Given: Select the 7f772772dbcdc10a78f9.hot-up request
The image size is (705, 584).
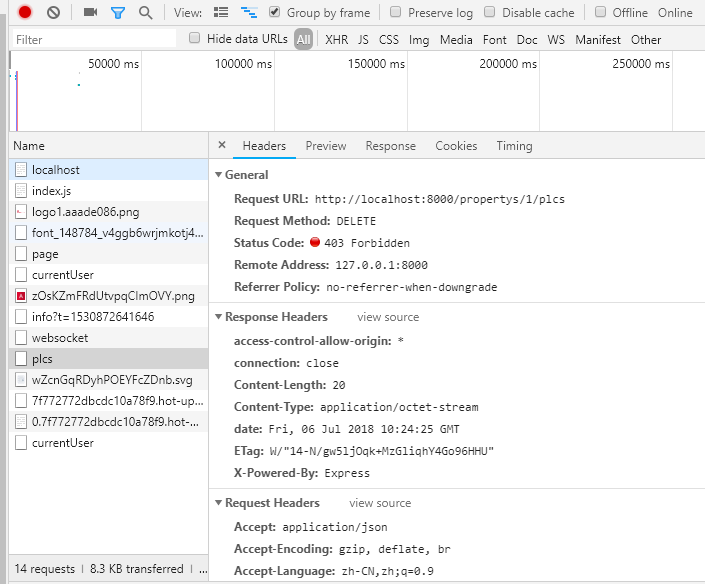Looking at the screenshot, I should (x=108, y=401).
